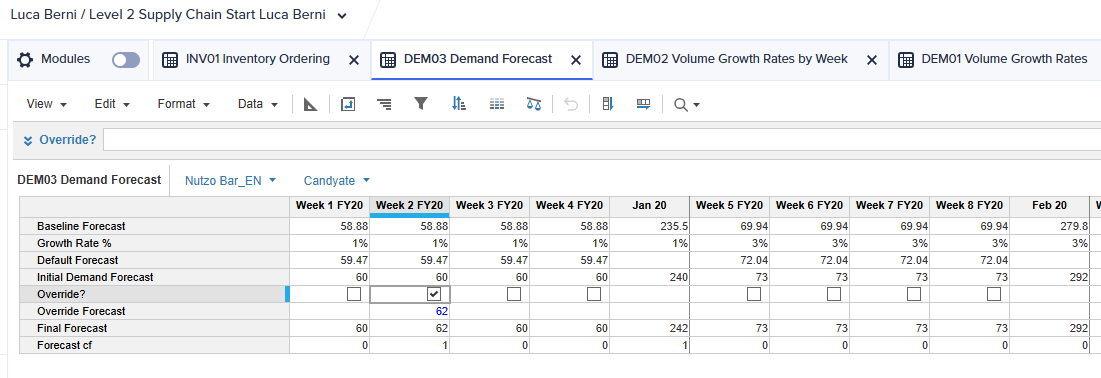Select the Final Forecast row header
The image size is (1101, 378).
154,328
